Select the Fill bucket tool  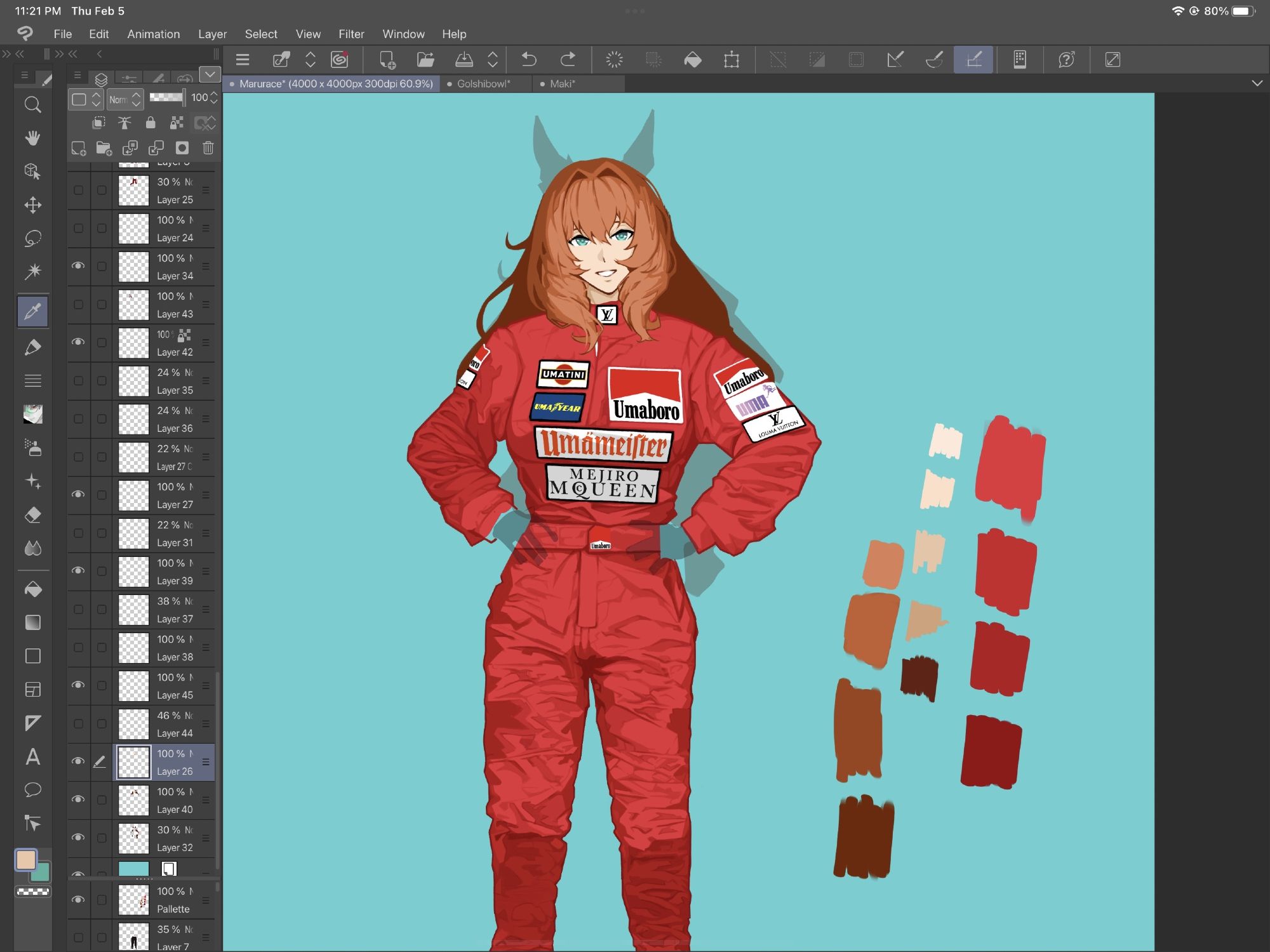(x=32, y=589)
